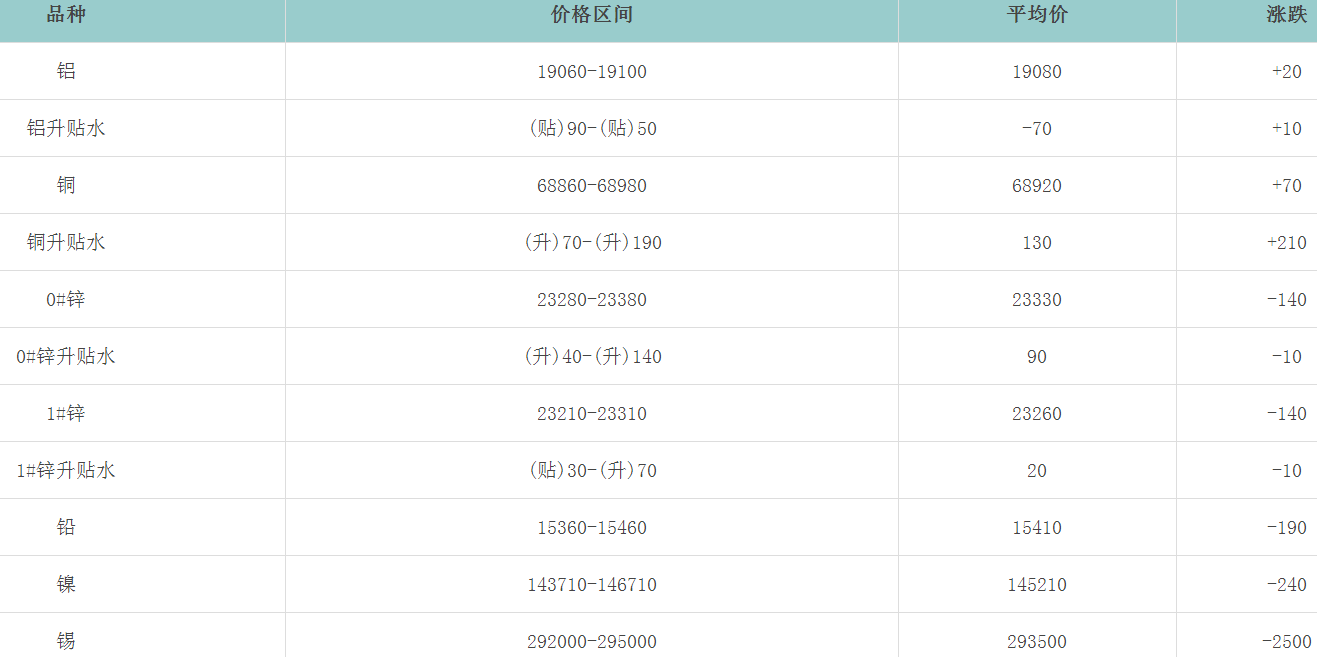Click the 平均价 column header
1317x657 pixels.
coord(1036,15)
